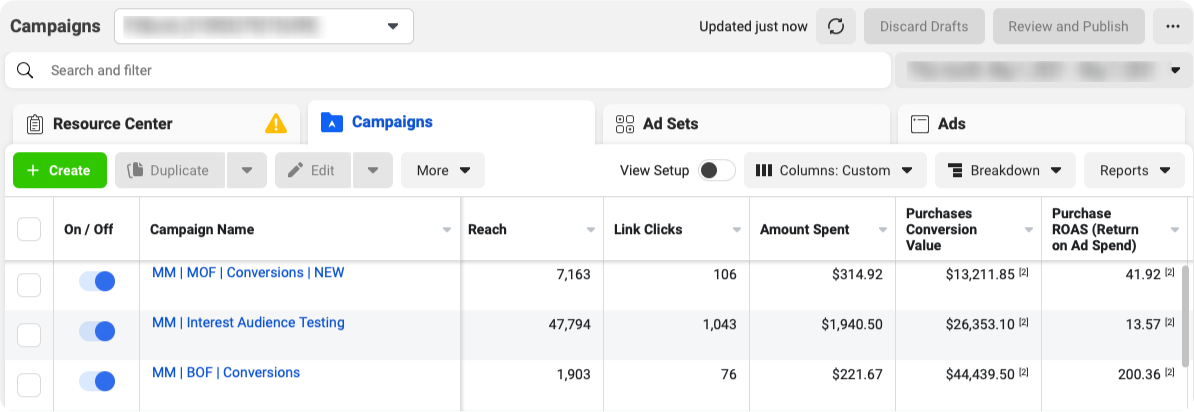Expand the Breakdown dropdown

[x=1005, y=170]
